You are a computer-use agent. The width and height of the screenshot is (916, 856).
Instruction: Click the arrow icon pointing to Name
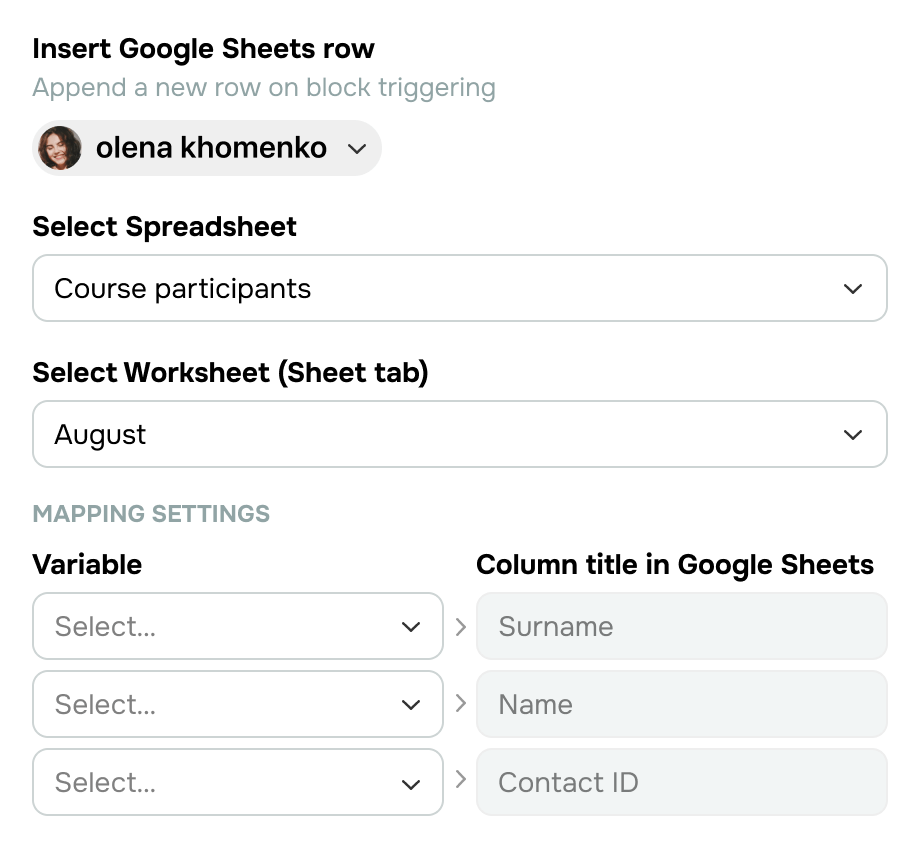coord(460,703)
